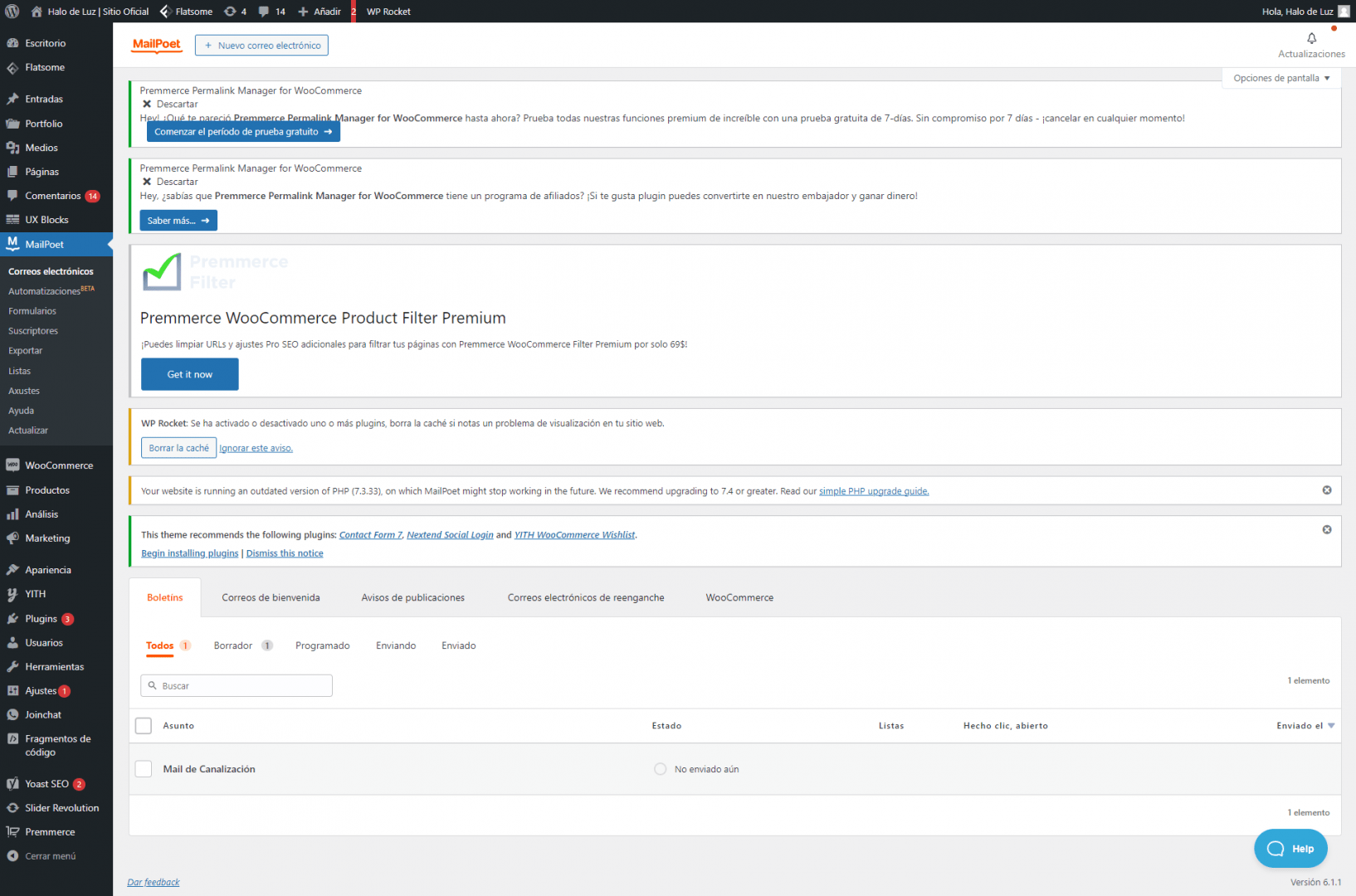Open Marketing in sidebar
1356x896 pixels.
click(47, 538)
